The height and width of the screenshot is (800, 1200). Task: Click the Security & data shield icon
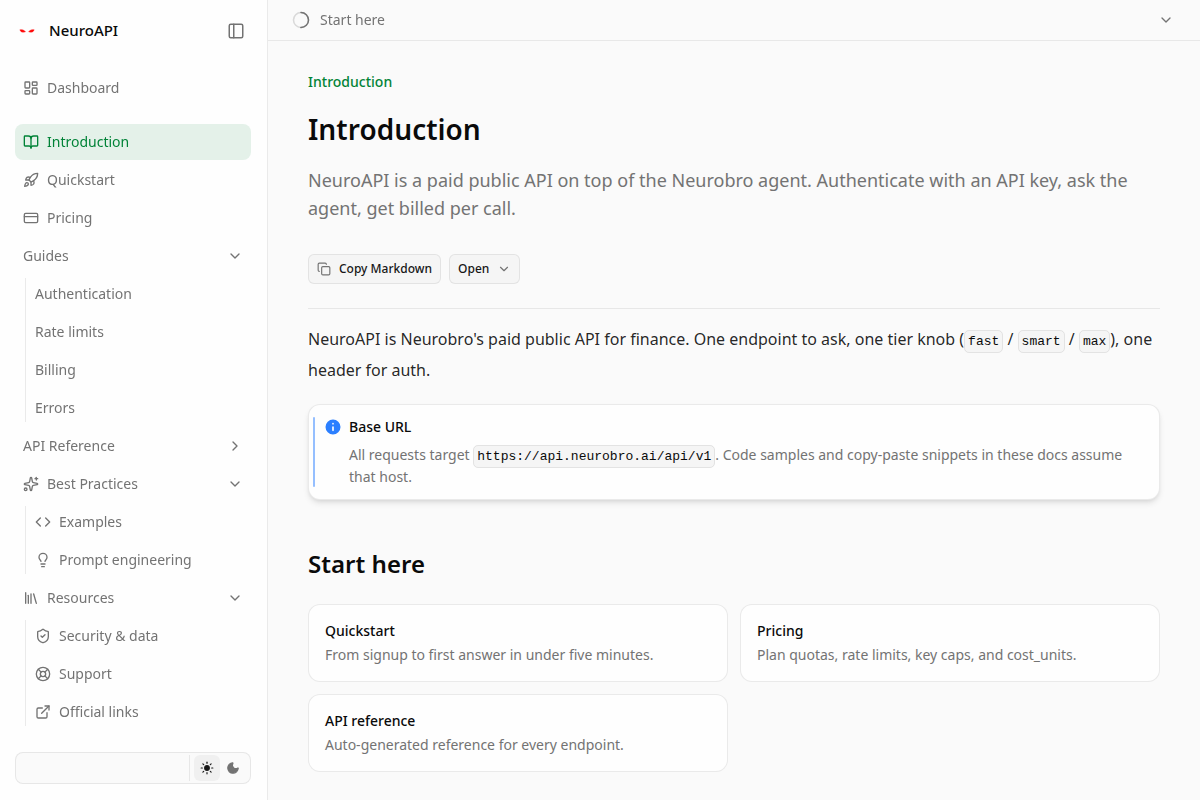43,636
